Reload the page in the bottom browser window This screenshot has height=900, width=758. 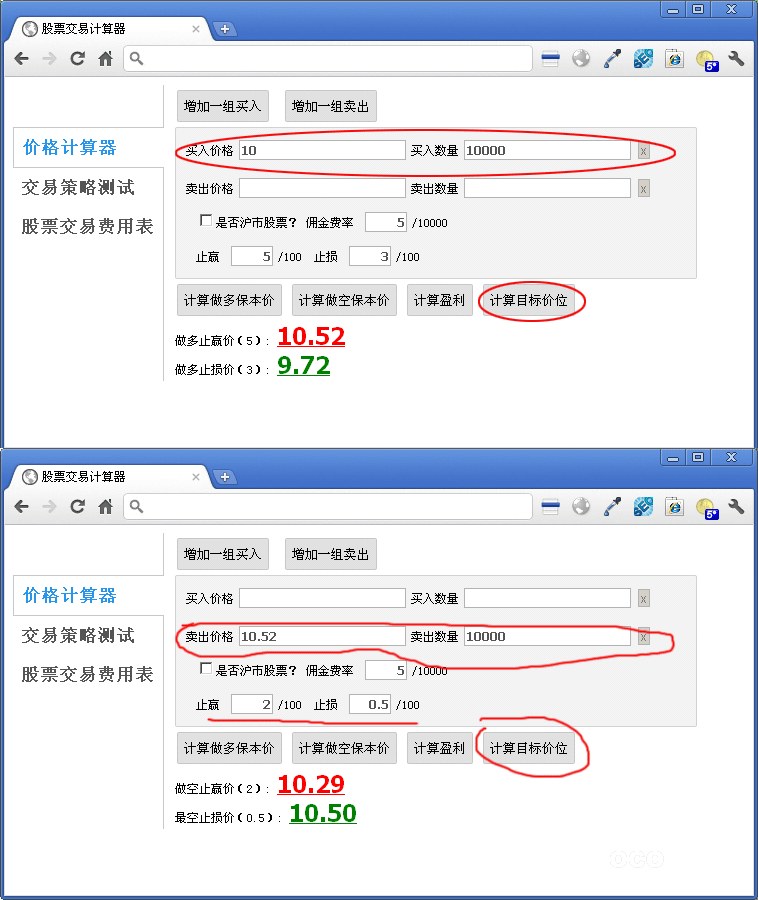click(x=77, y=506)
